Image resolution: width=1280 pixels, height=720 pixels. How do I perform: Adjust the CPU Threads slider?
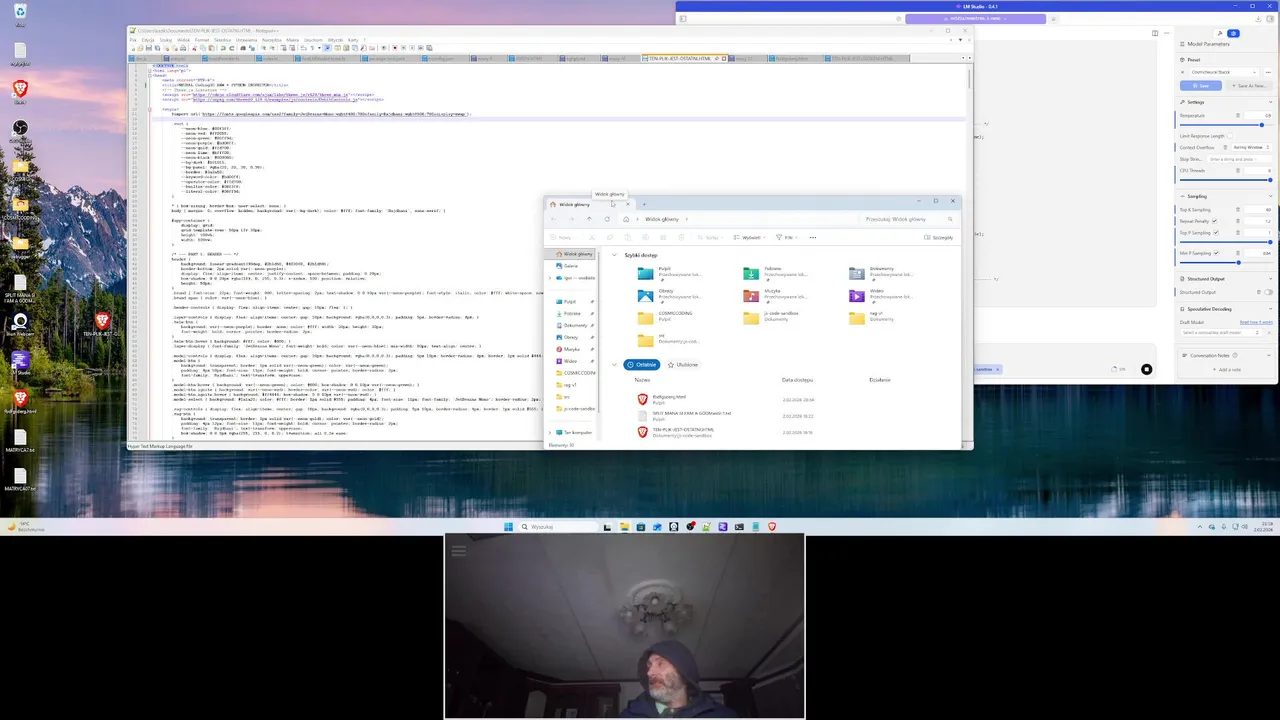point(1225,180)
